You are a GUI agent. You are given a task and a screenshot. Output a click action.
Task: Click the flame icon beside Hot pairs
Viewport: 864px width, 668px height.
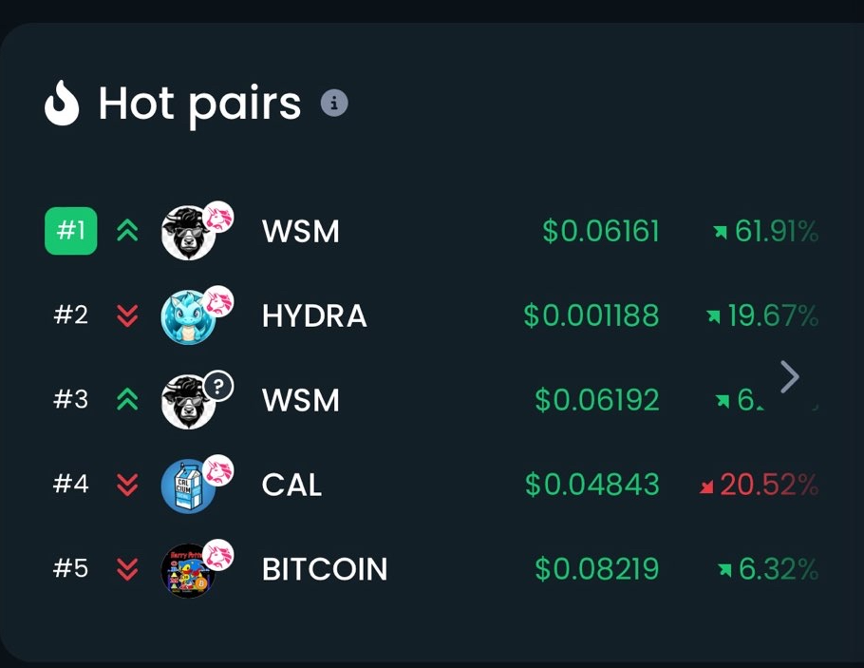pos(62,104)
